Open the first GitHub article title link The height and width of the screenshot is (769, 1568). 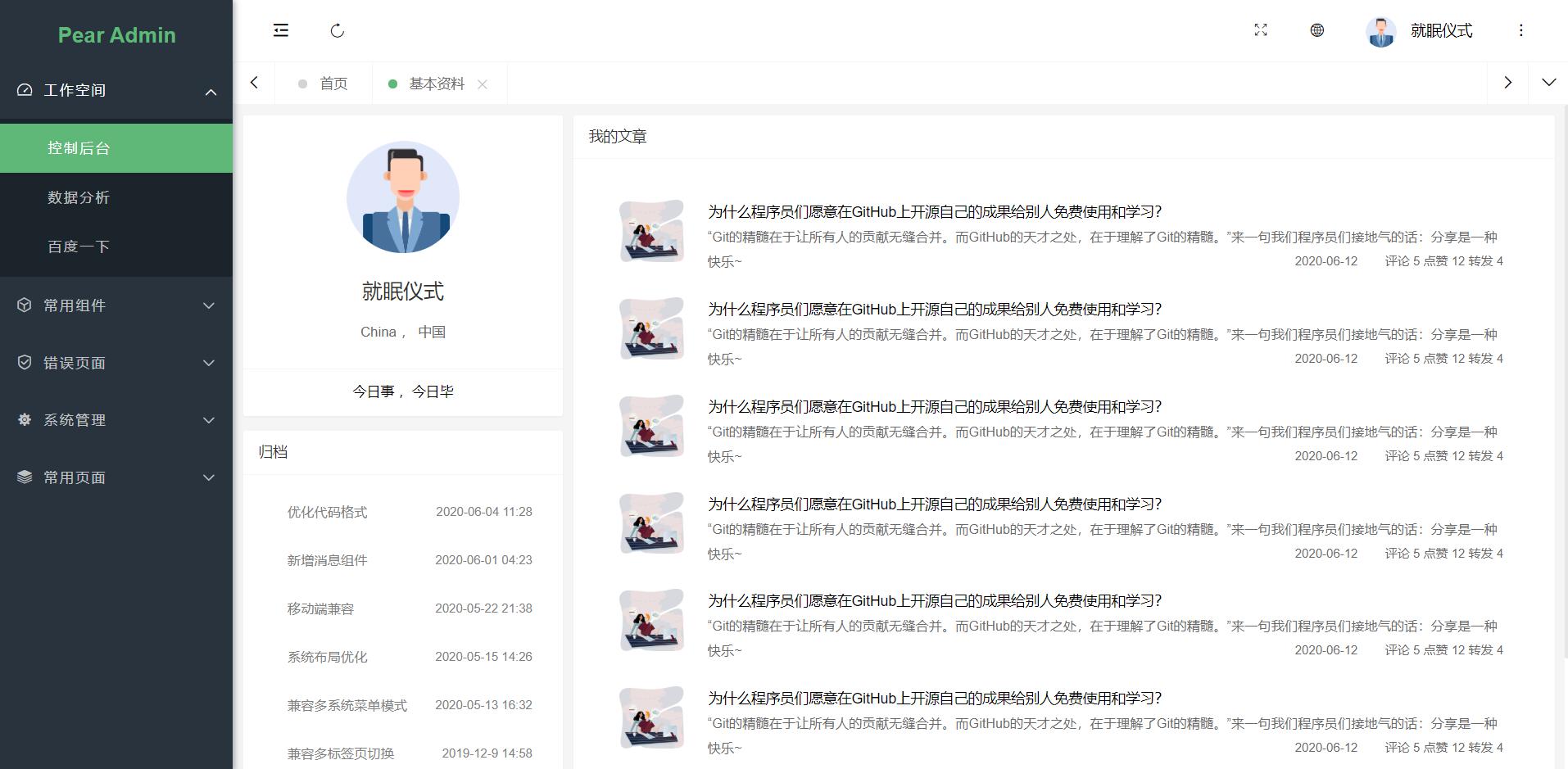pos(934,212)
